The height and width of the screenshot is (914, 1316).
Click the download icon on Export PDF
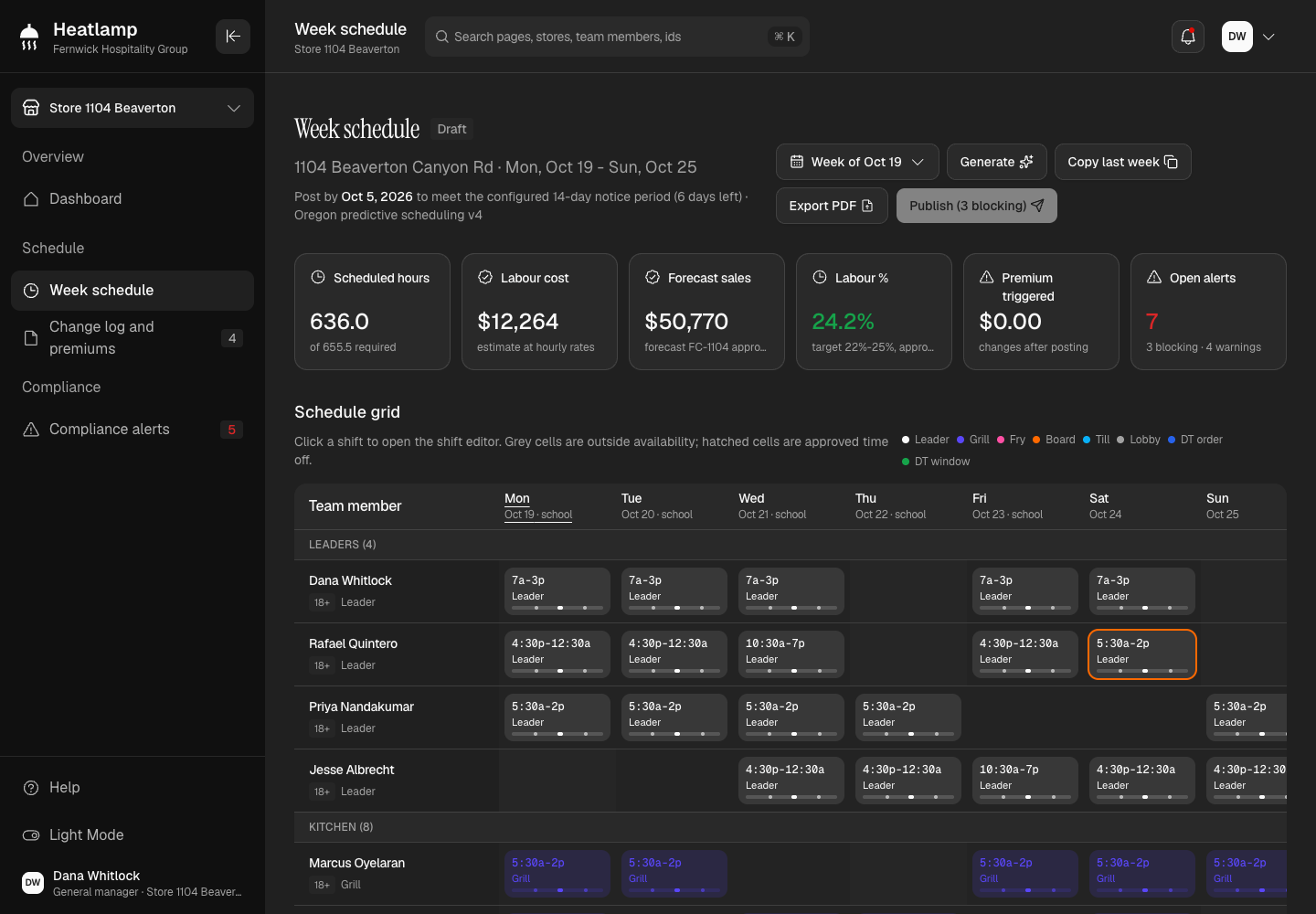(867, 206)
